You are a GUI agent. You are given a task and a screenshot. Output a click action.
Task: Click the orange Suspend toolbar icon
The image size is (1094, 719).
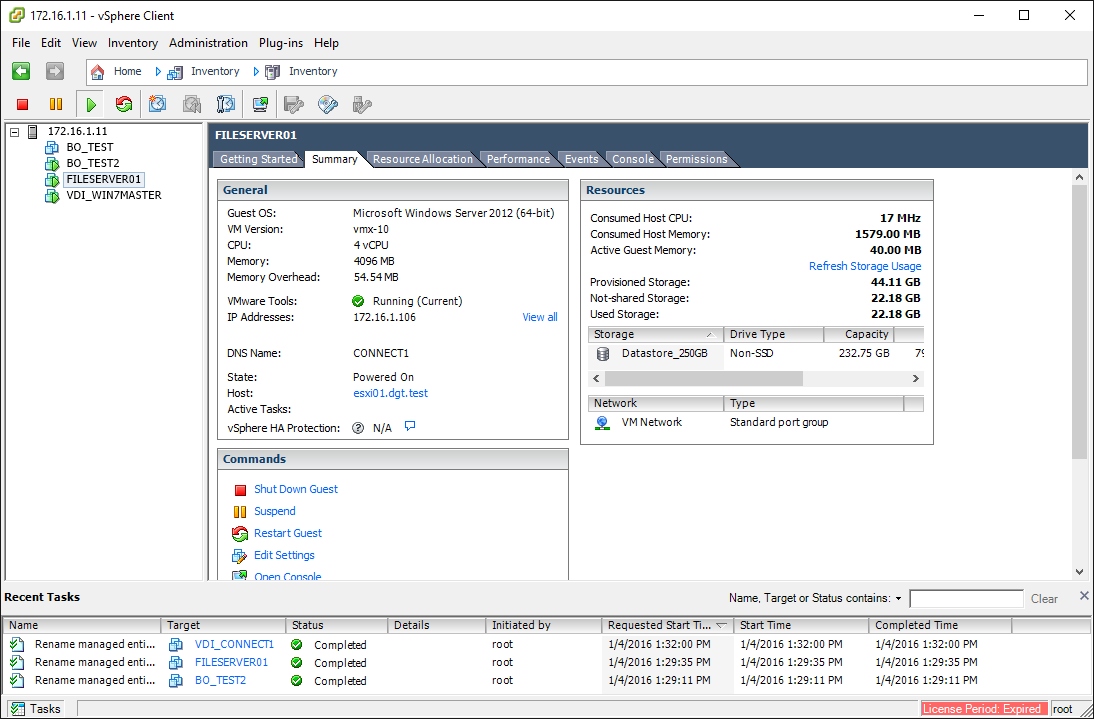(56, 105)
